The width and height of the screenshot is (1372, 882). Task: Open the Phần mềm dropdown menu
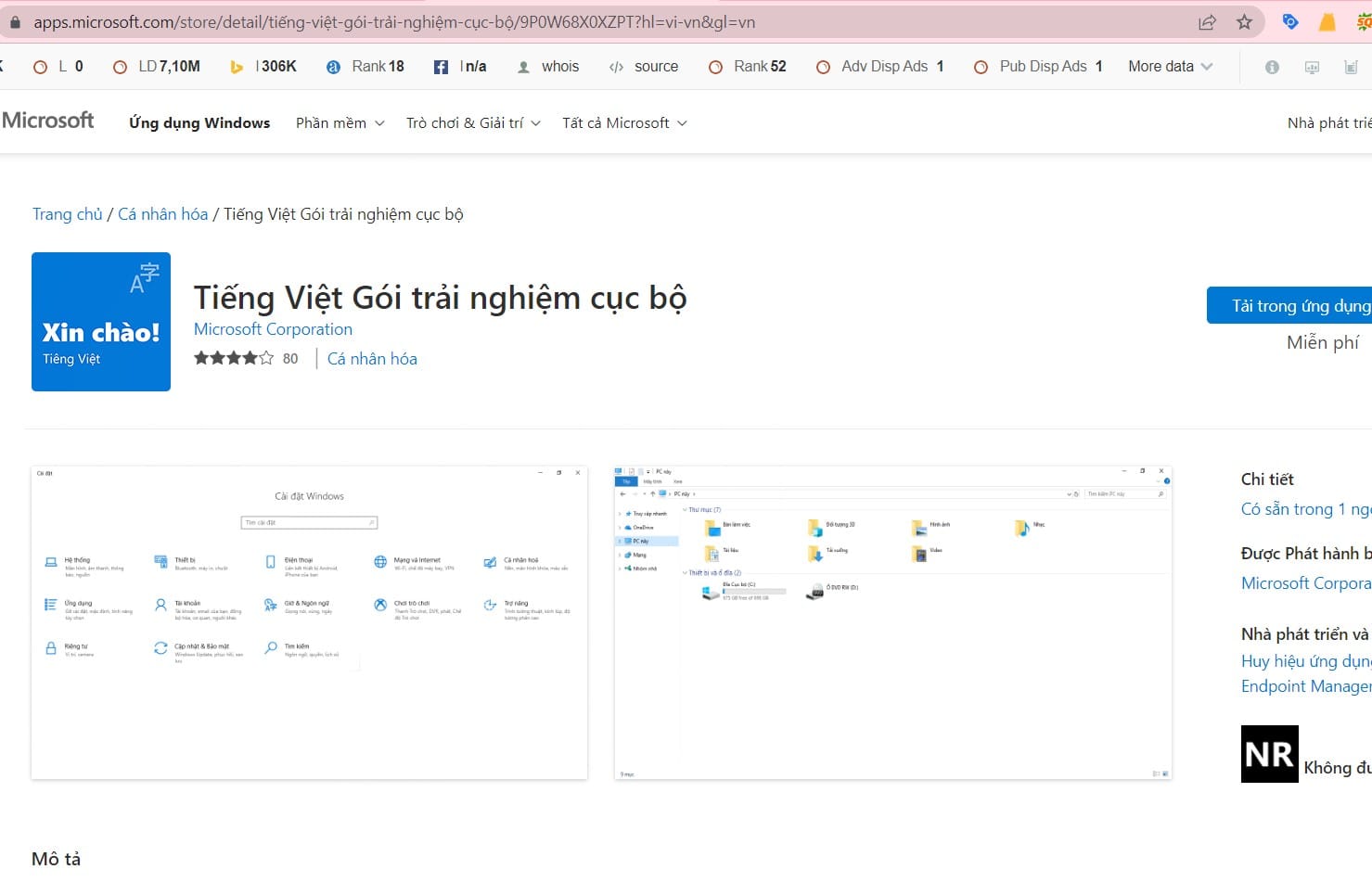340,123
